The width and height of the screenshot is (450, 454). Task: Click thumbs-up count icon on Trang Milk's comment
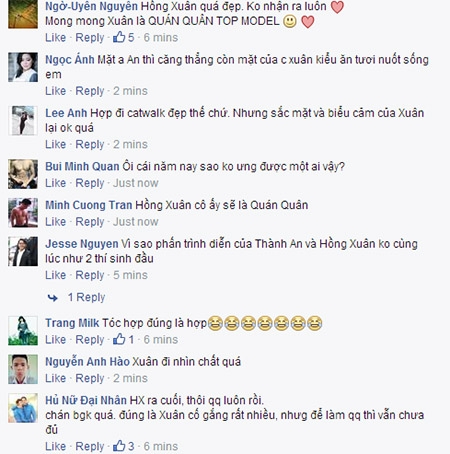click(119, 339)
